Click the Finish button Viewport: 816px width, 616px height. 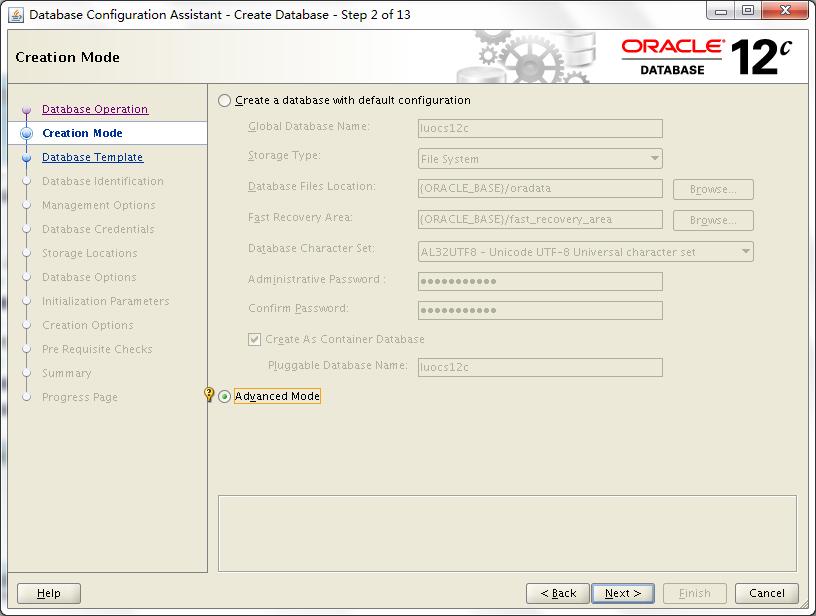[x=695, y=593]
